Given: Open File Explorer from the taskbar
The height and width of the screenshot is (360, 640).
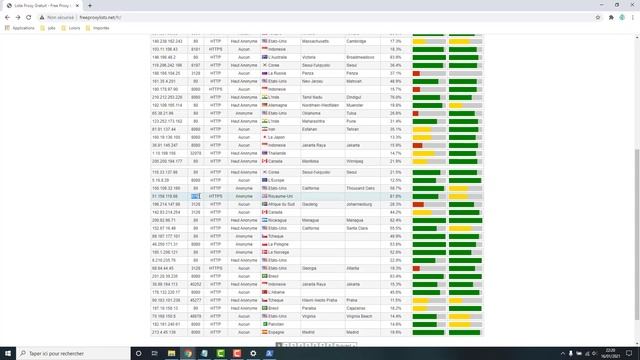Looking at the screenshot, I should coord(171,353).
